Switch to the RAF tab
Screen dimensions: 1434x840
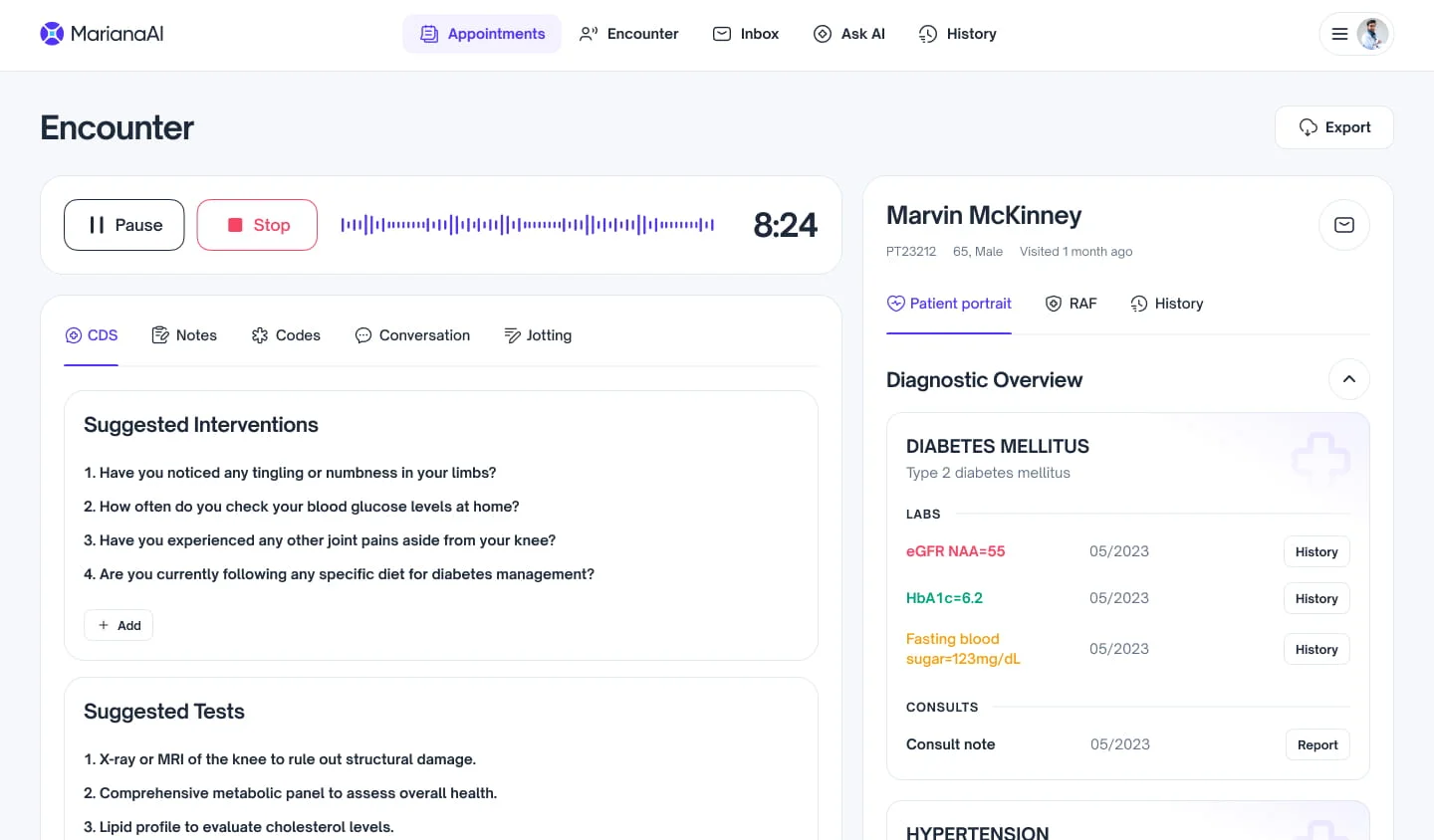tap(1071, 304)
